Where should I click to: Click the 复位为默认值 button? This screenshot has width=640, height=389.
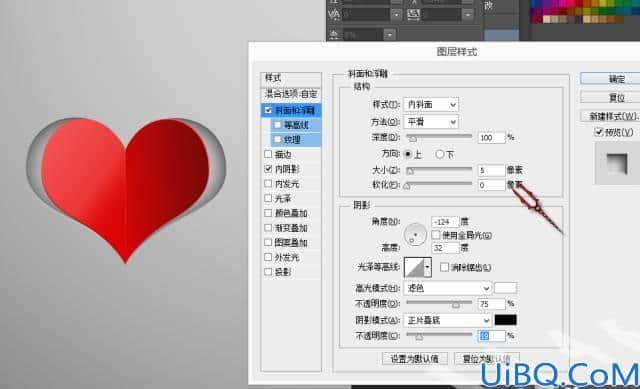[x=487, y=359]
